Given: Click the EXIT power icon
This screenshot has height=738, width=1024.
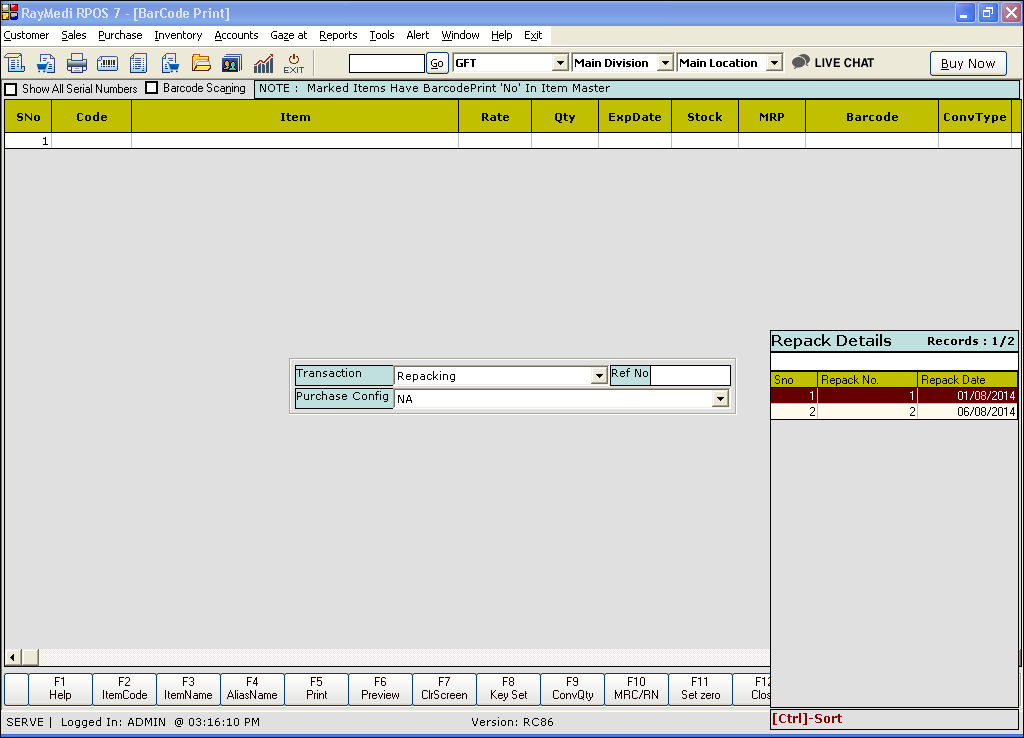Looking at the screenshot, I should click(294, 63).
